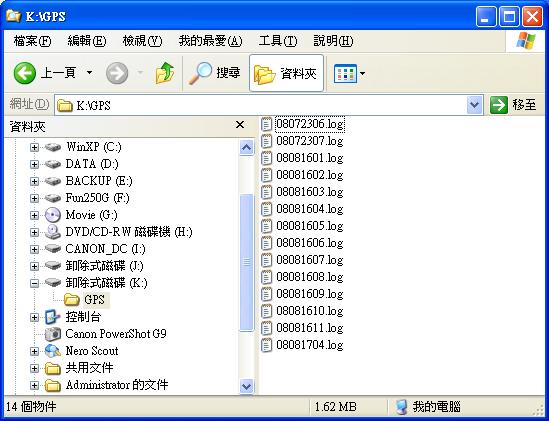
Task: Minimize the K:\GPS window
Action: [486, 16]
